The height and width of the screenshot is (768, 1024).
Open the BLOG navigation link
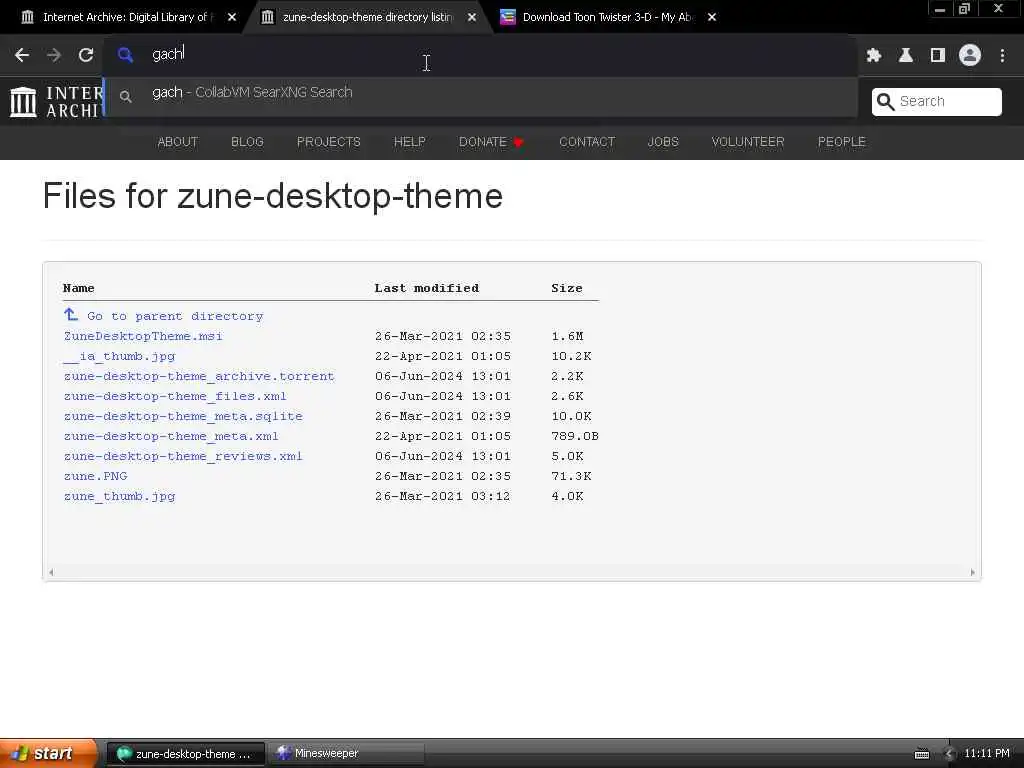coord(247,142)
